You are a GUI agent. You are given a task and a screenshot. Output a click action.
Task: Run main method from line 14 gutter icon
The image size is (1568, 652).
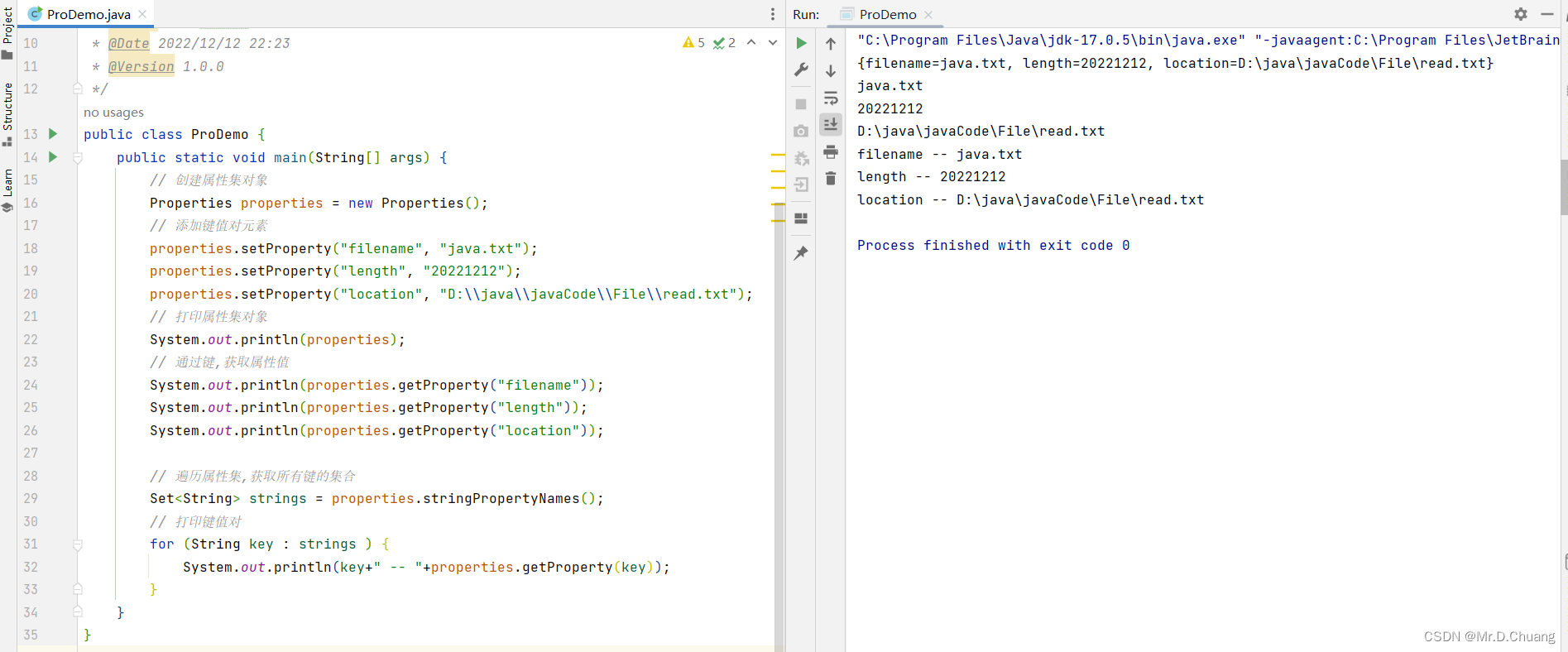coord(53,157)
